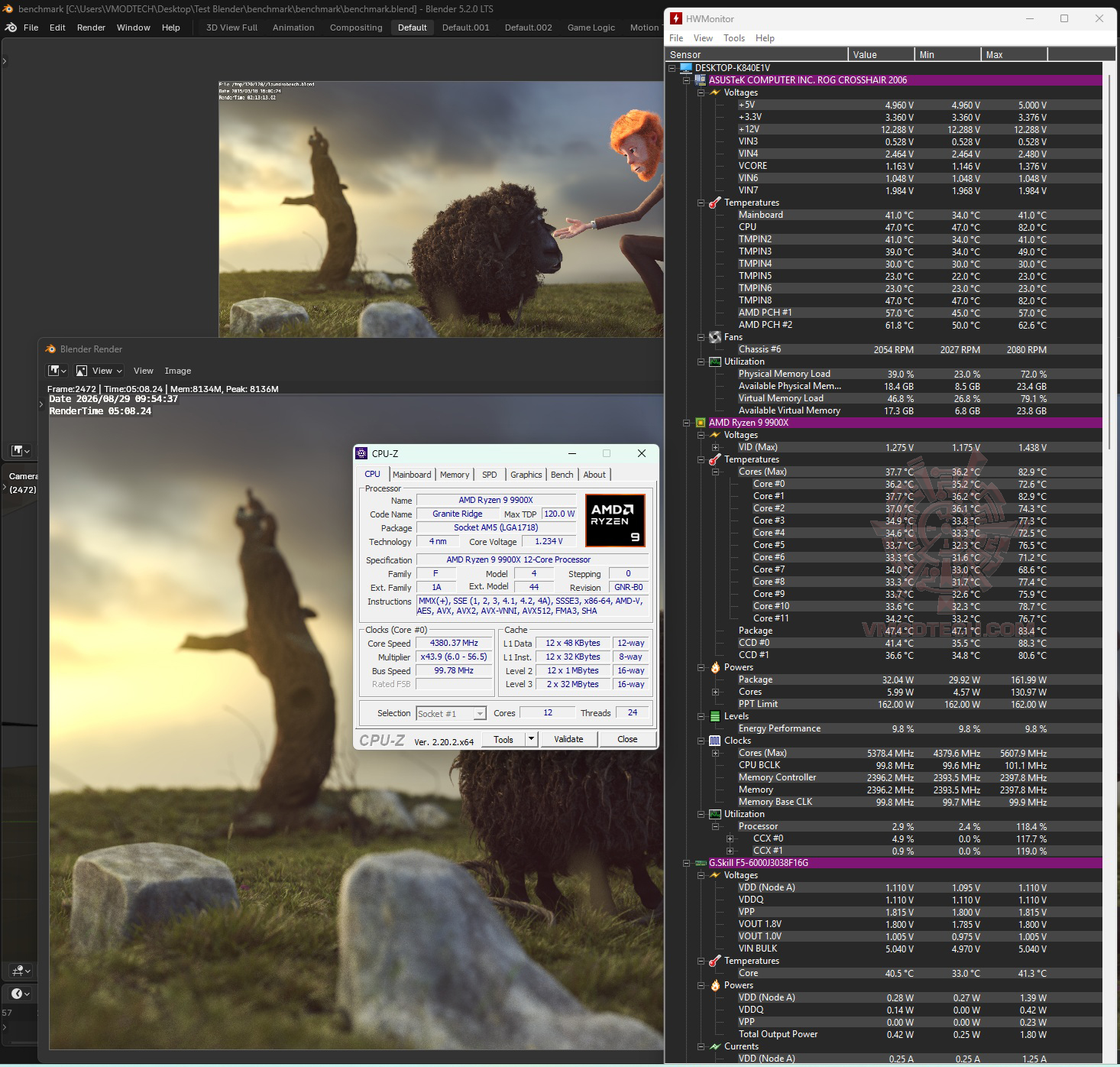Click the CPU-Z window title icon

pos(362,453)
